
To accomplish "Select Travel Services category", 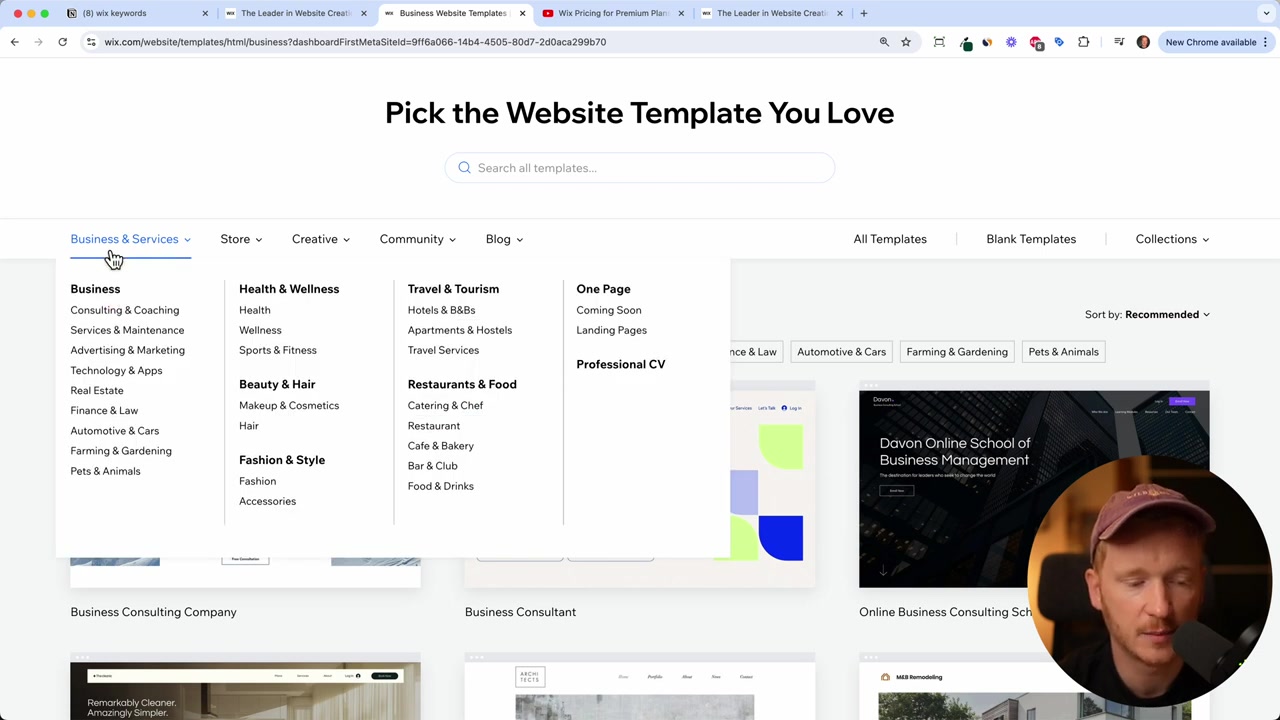I will (x=443, y=350).
